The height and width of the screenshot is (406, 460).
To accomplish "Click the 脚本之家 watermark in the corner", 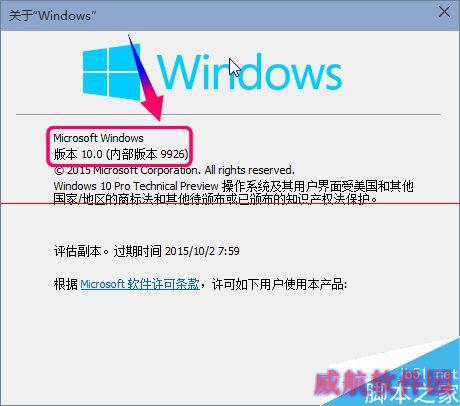I will tap(412, 394).
